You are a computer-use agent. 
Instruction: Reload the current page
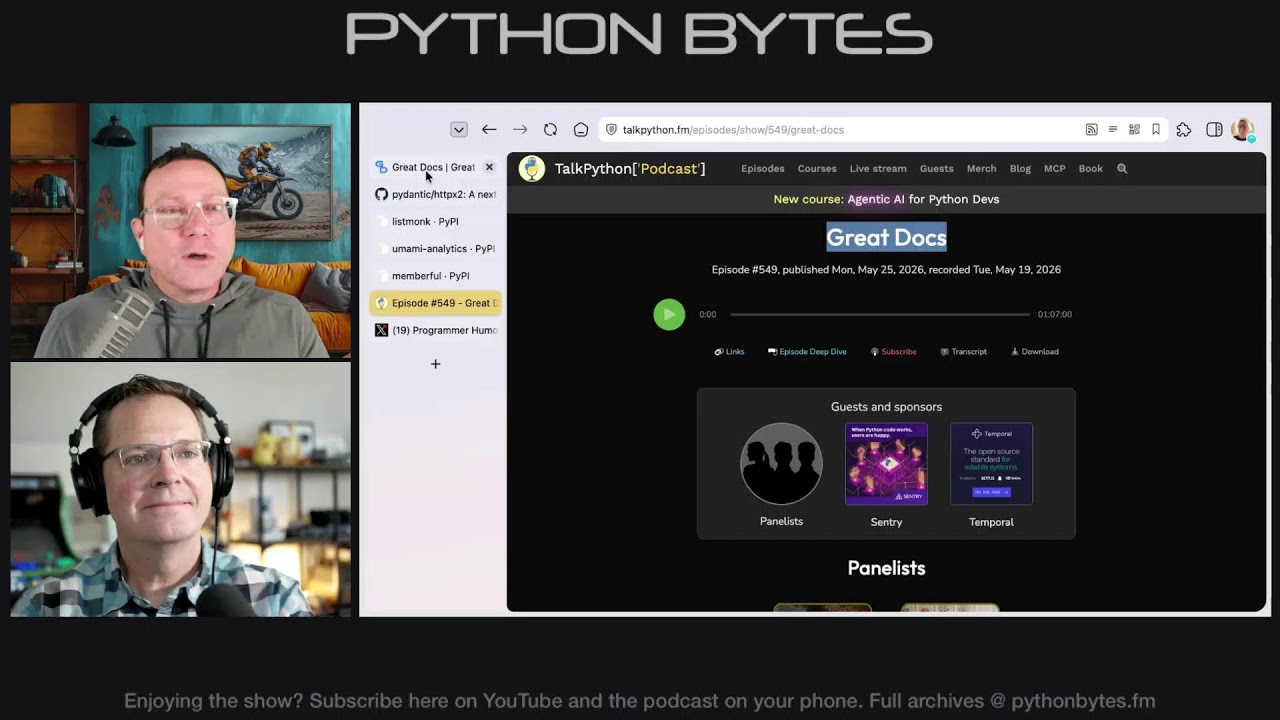(550, 129)
